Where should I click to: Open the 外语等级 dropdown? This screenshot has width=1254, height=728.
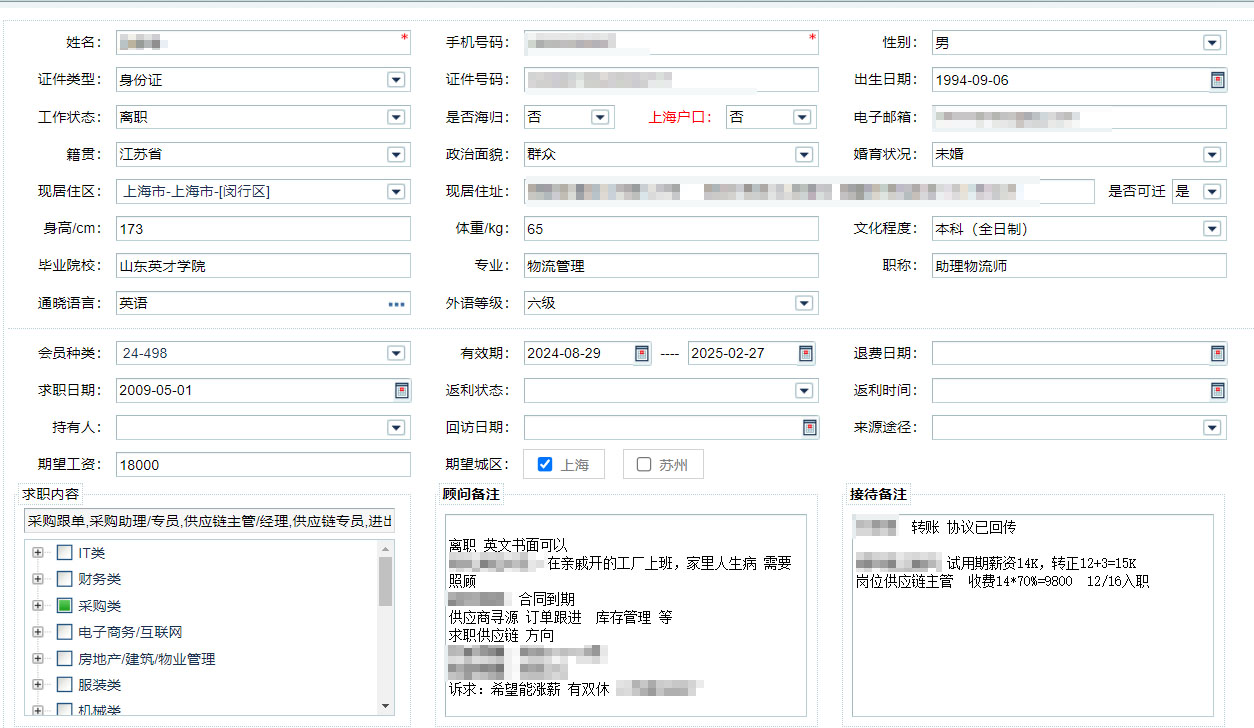804,303
